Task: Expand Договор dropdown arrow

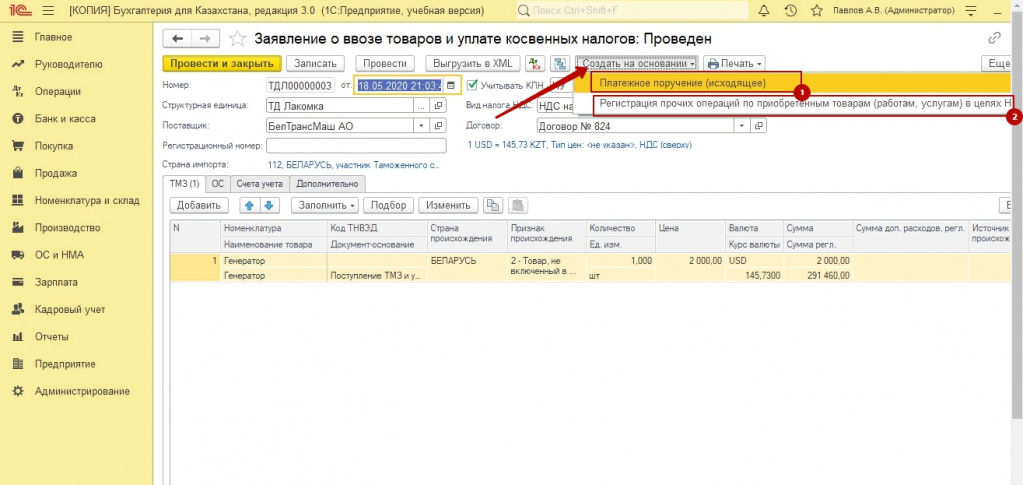Action: 742,126
